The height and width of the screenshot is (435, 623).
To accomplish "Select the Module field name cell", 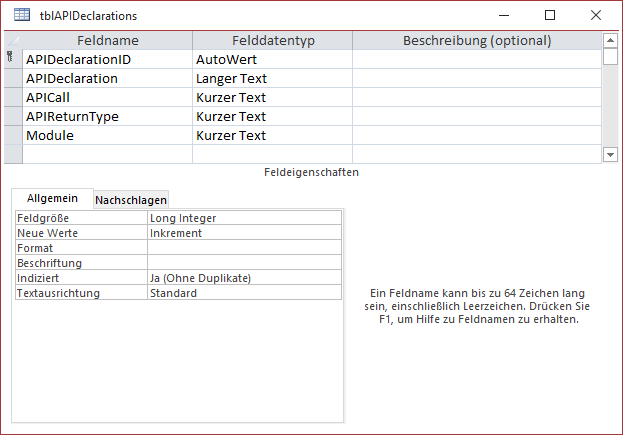I will pos(108,135).
